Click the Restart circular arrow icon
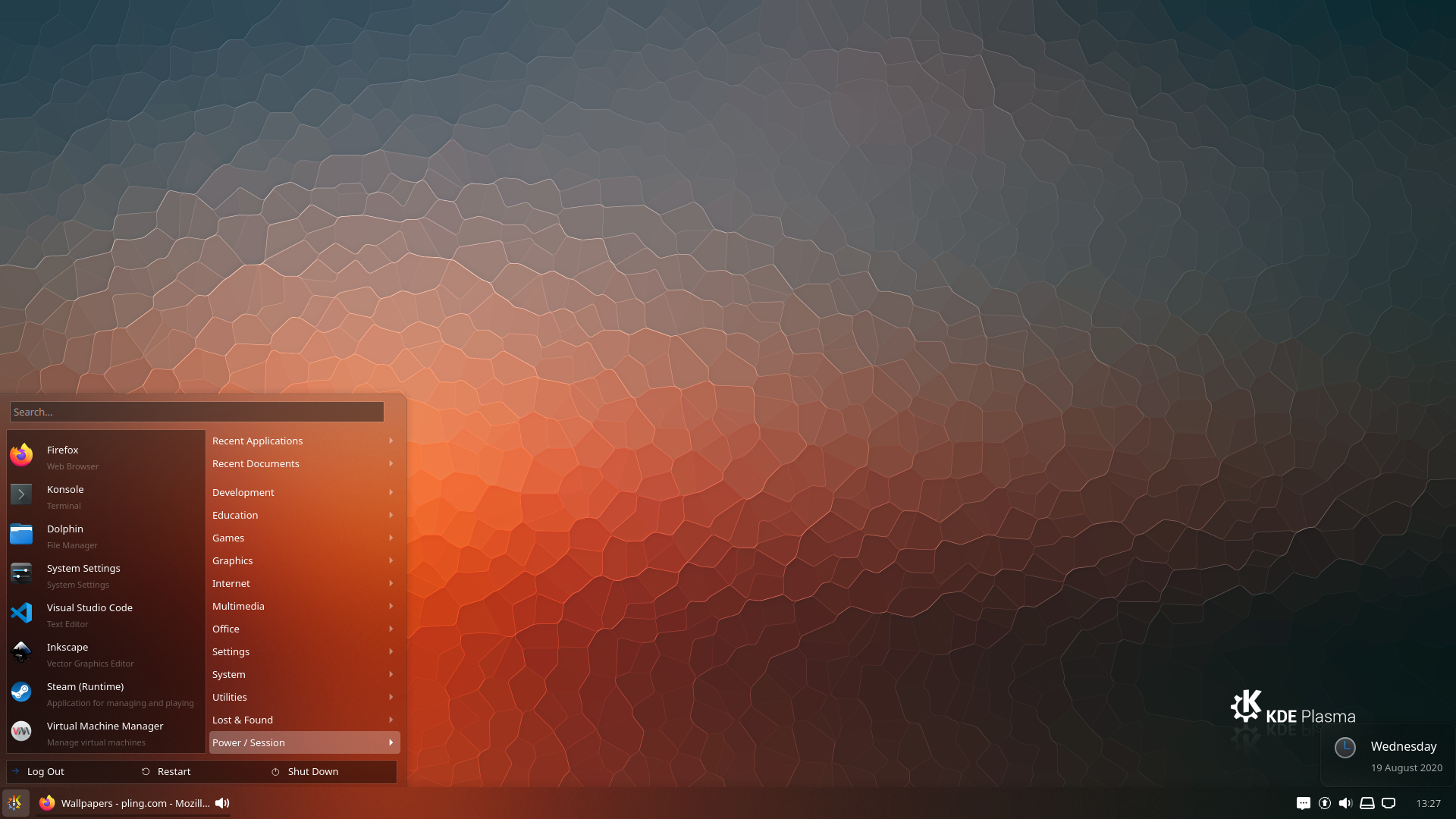This screenshot has height=819, width=1456. pos(146,771)
